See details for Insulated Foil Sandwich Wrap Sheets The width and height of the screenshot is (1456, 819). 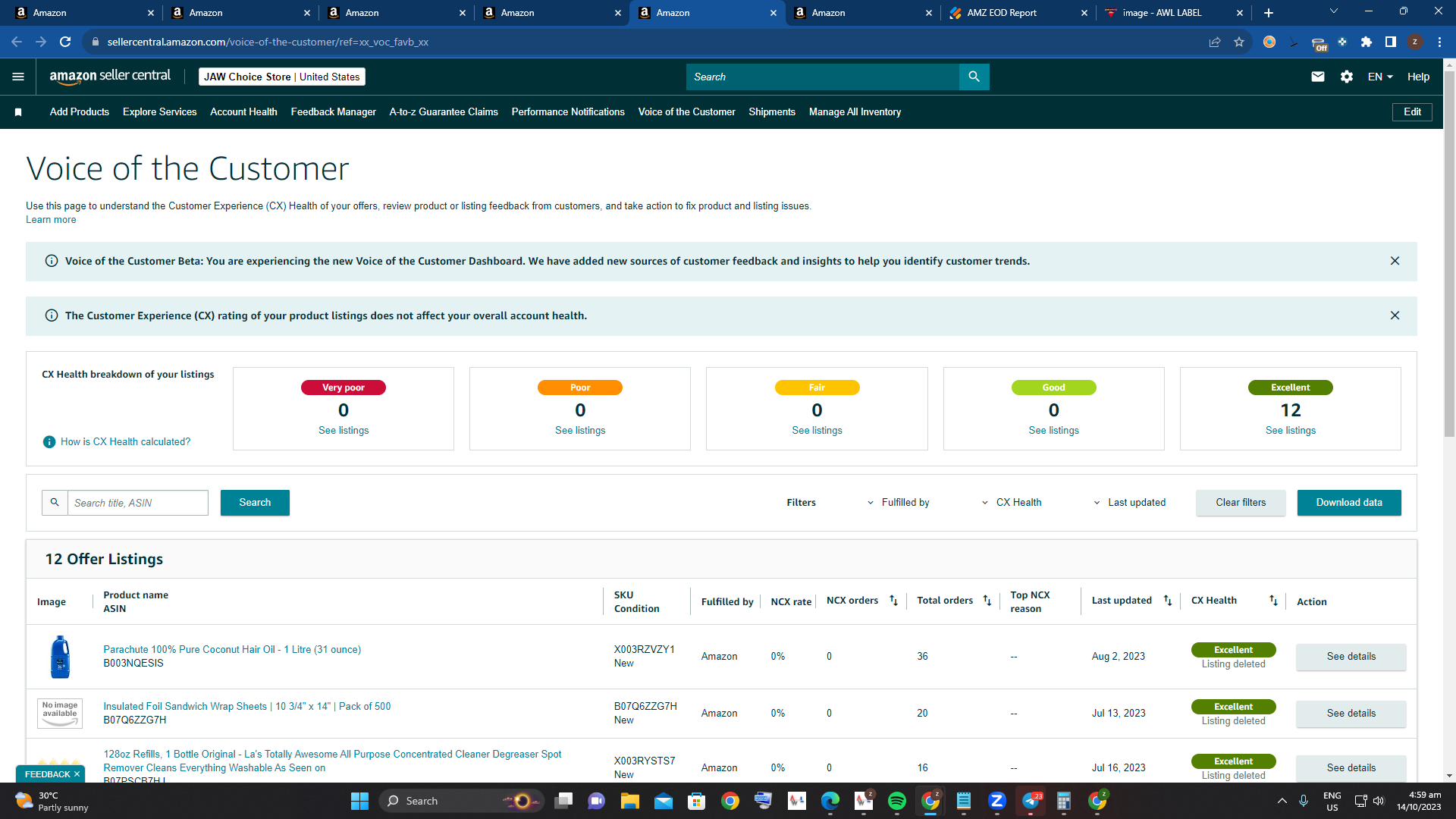coord(1351,714)
